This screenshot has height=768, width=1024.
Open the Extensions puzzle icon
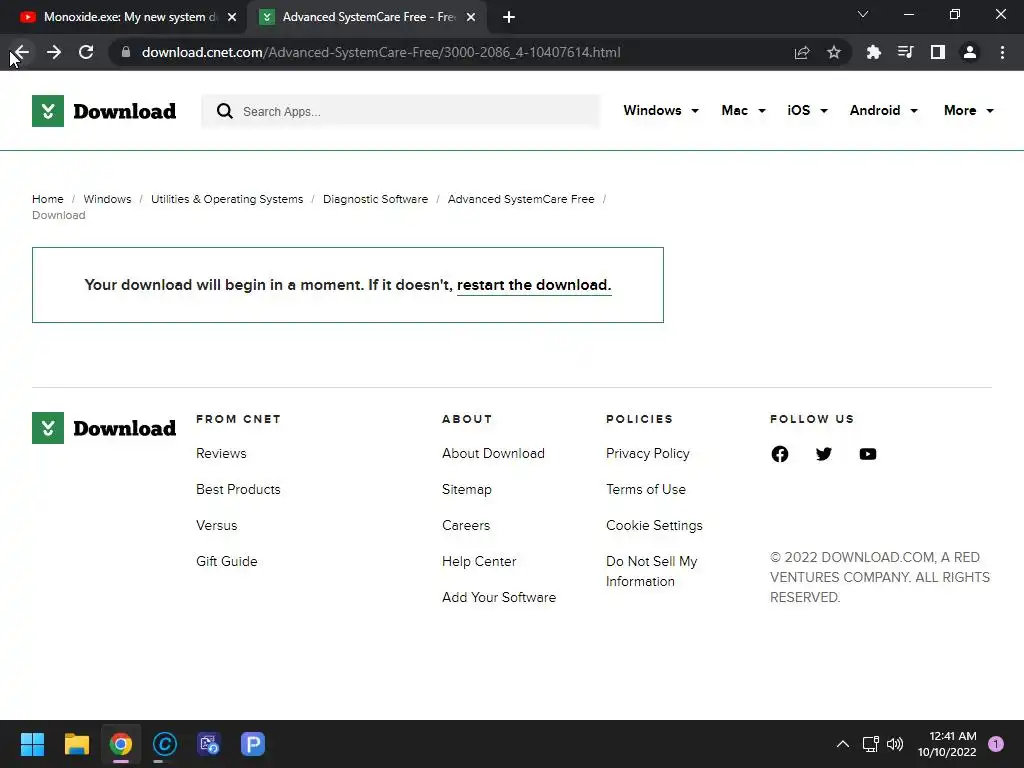[x=873, y=52]
